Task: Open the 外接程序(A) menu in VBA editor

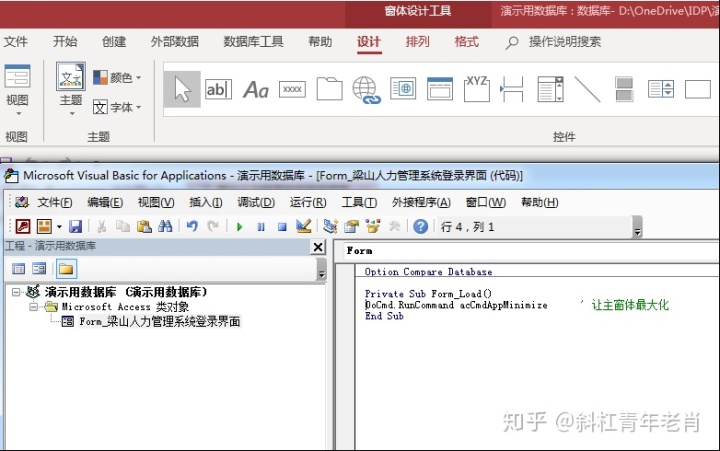Action: tap(421, 202)
